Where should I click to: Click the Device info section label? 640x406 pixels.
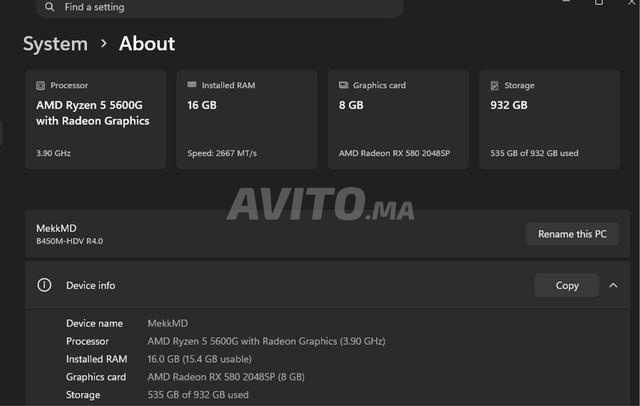(x=91, y=285)
